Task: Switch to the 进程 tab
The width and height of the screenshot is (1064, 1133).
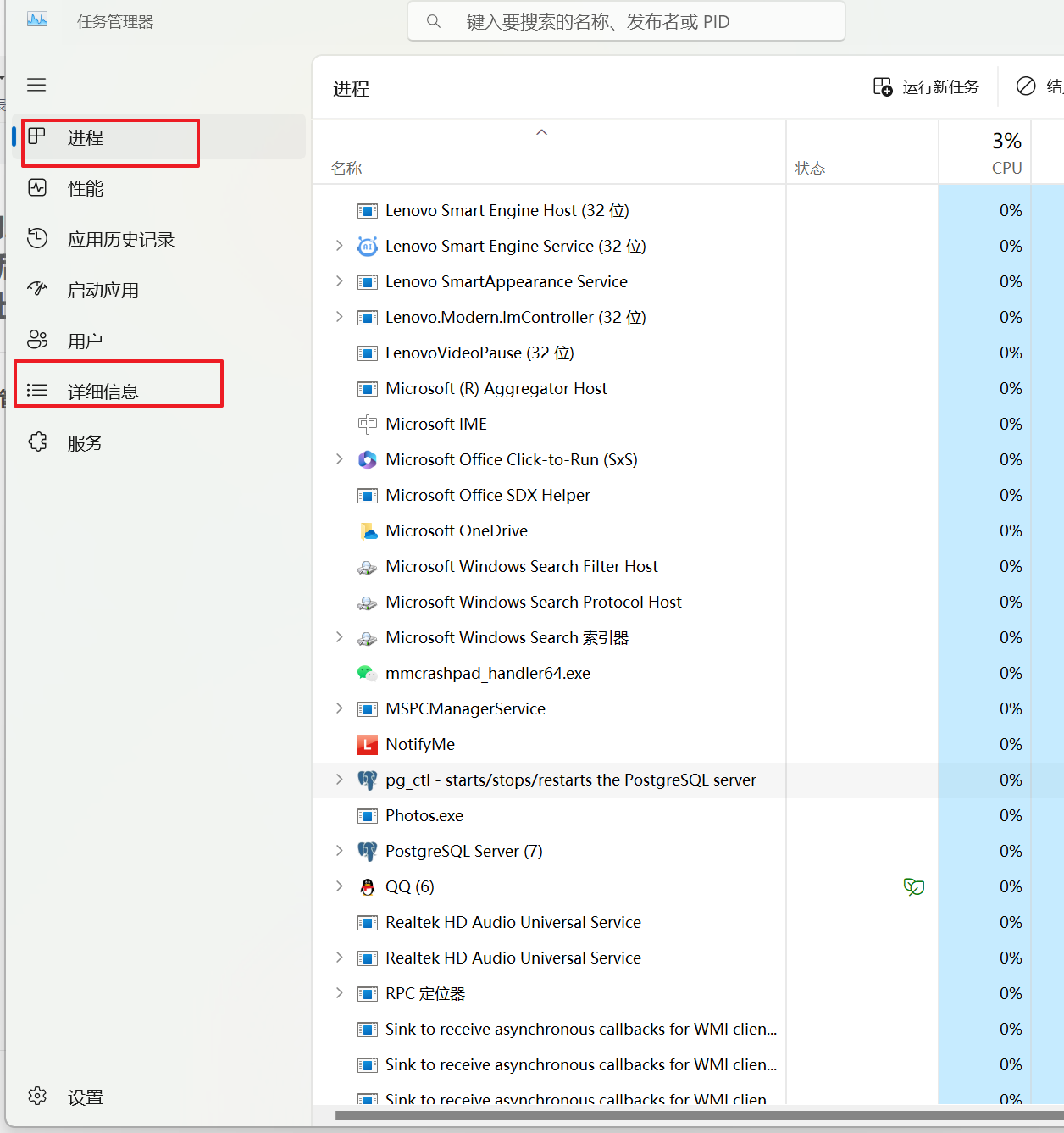Action: click(85, 137)
